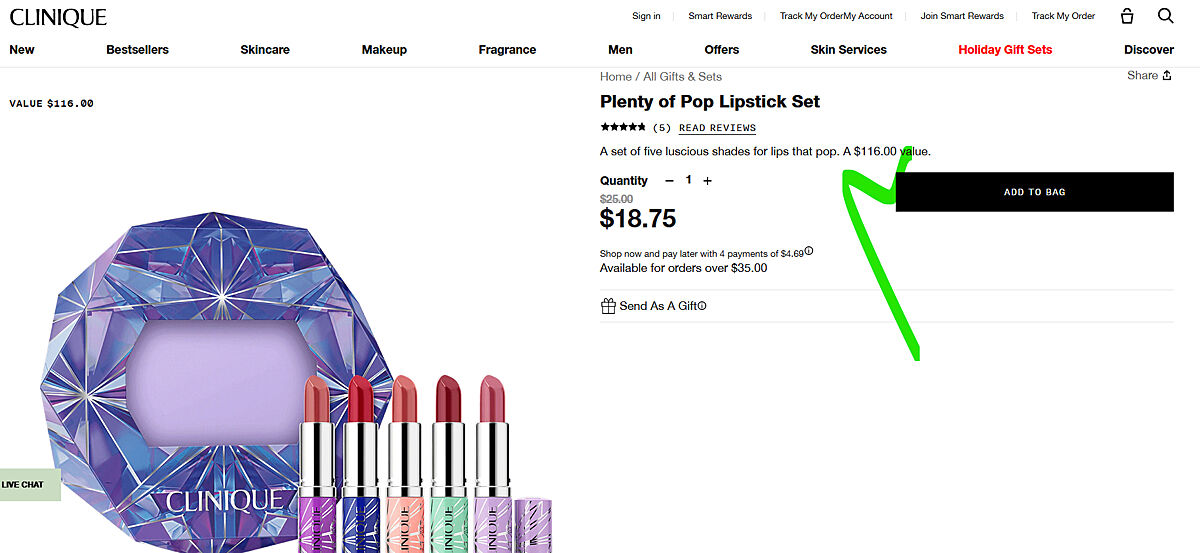Open the Skincare menu
This screenshot has height=553, width=1200.
tap(265, 50)
